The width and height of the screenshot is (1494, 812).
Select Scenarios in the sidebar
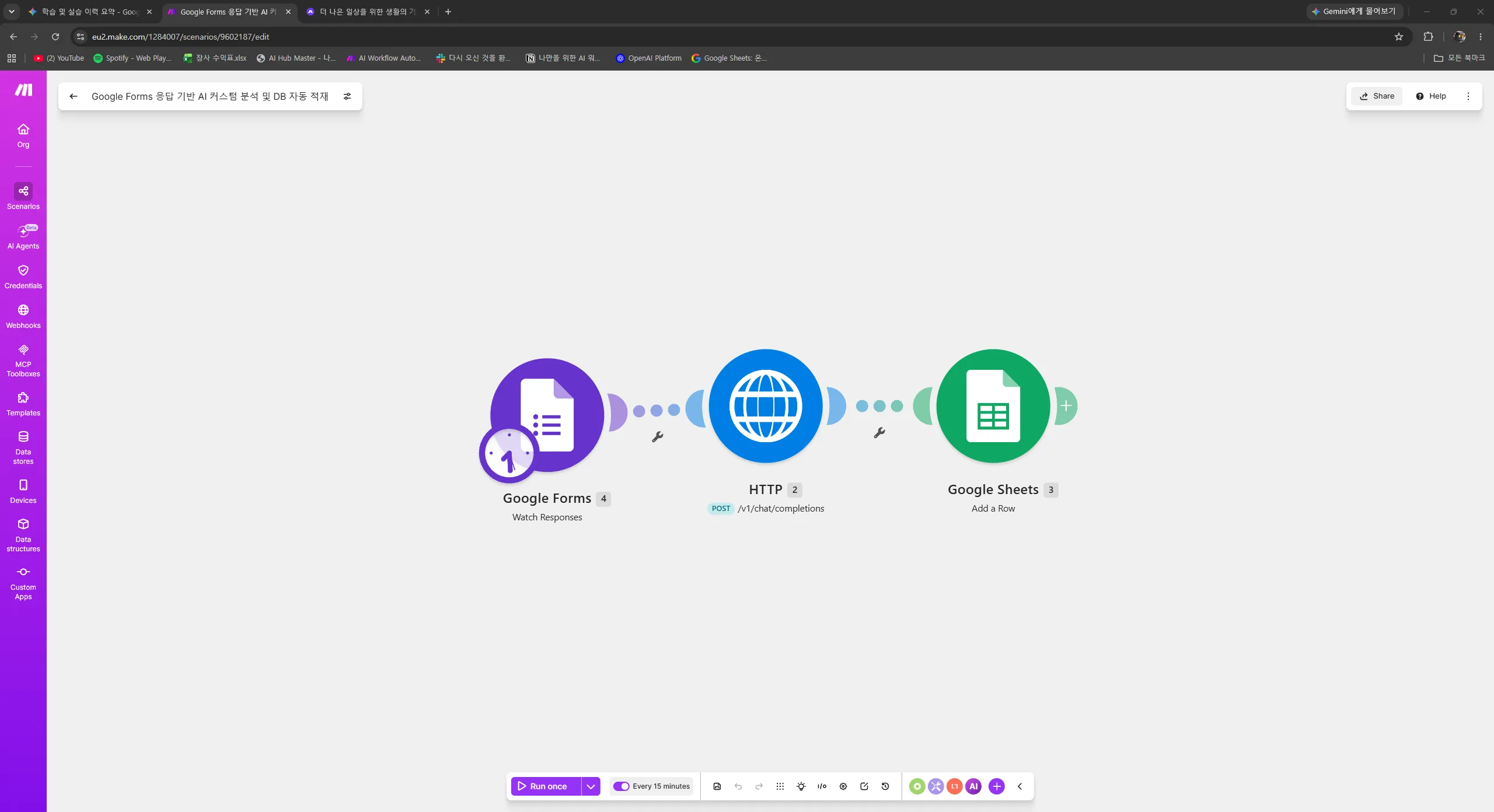23,197
